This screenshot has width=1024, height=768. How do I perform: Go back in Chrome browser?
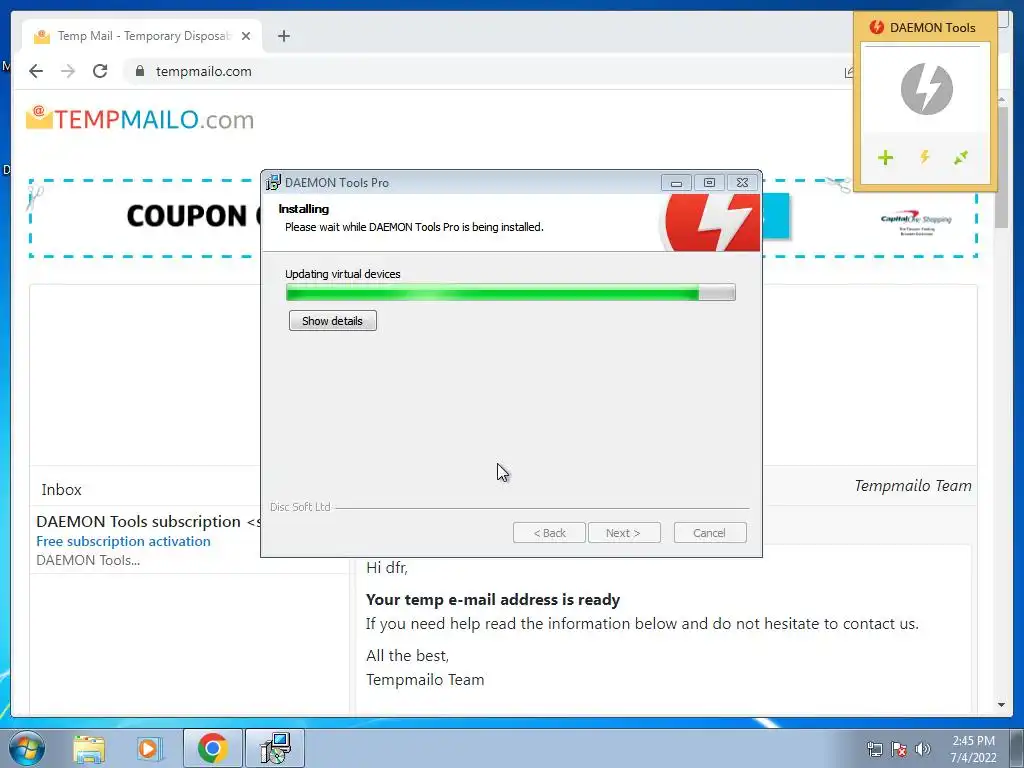(36, 71)
